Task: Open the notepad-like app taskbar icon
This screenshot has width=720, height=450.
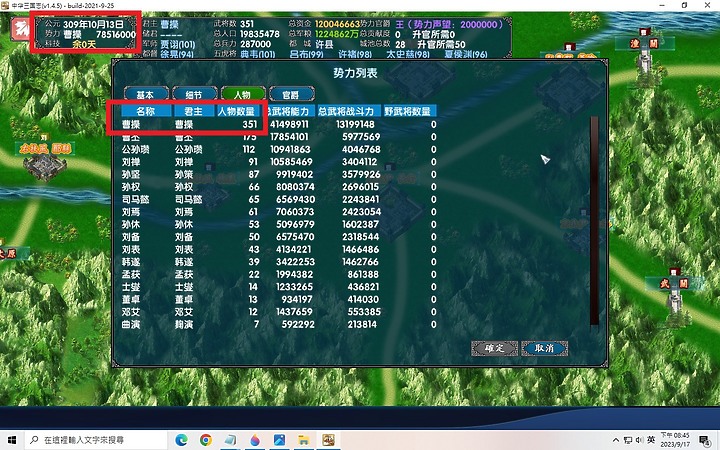Action: (x=231, y=440)
